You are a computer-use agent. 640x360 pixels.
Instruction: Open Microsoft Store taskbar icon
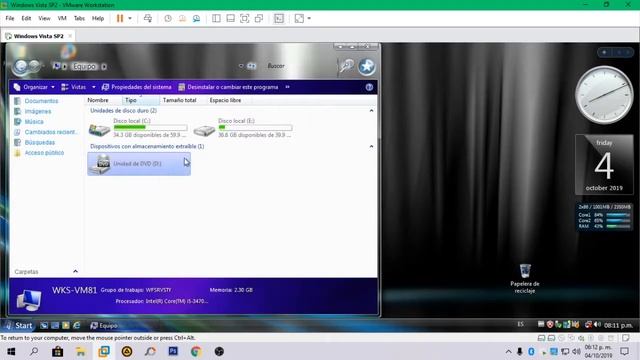pos(58,351)
